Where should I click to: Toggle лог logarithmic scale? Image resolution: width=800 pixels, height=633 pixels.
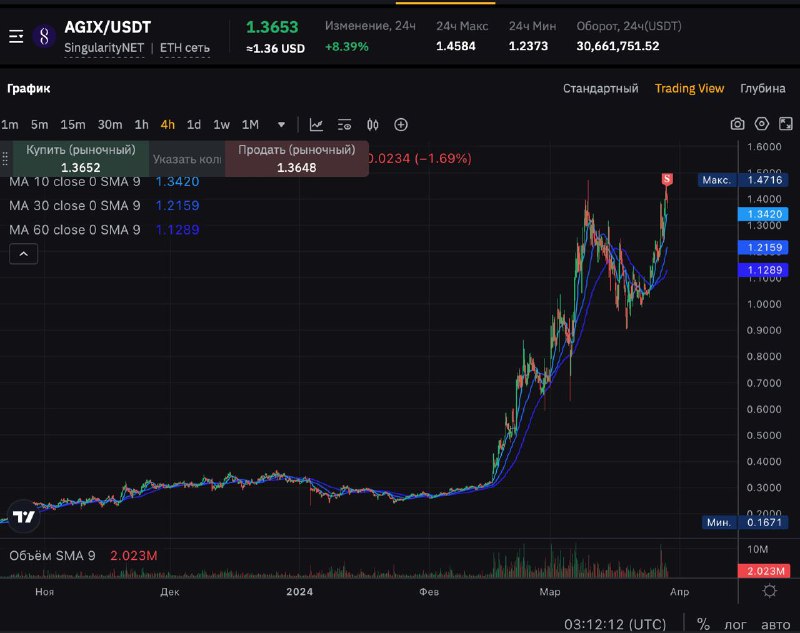click(x=735, y=624)
